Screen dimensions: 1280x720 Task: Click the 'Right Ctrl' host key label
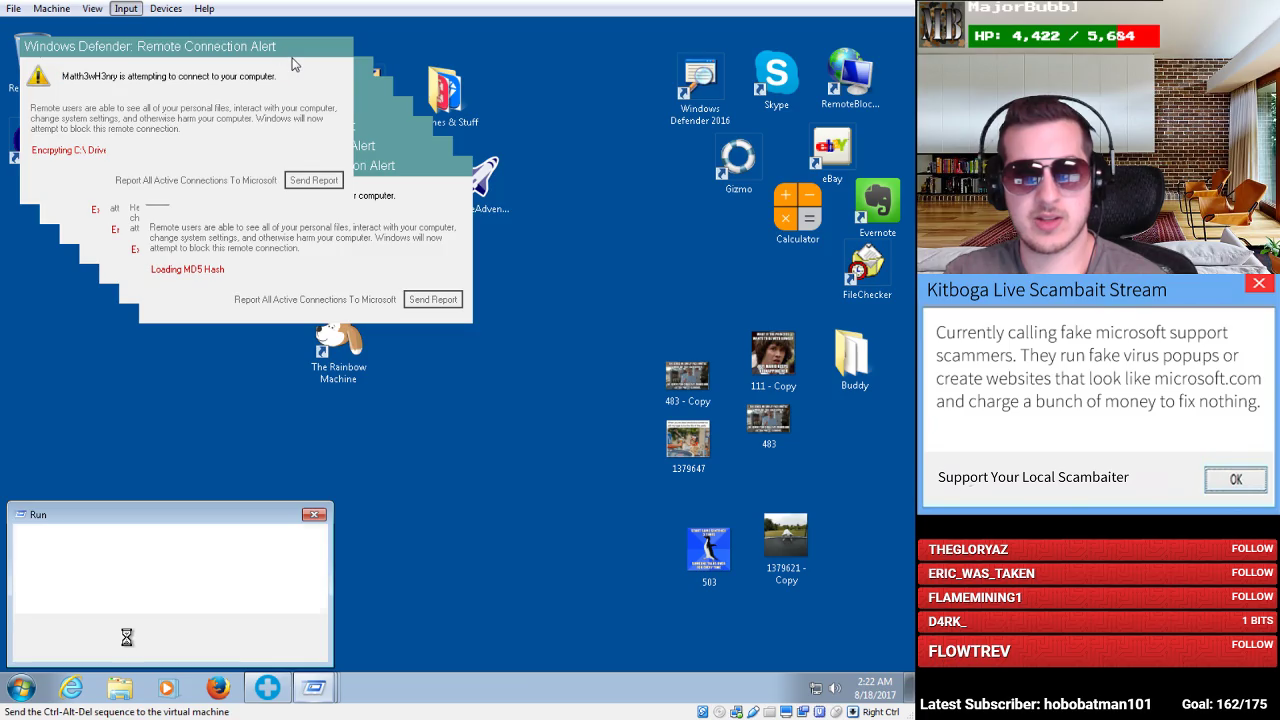(x=881, y=712)
